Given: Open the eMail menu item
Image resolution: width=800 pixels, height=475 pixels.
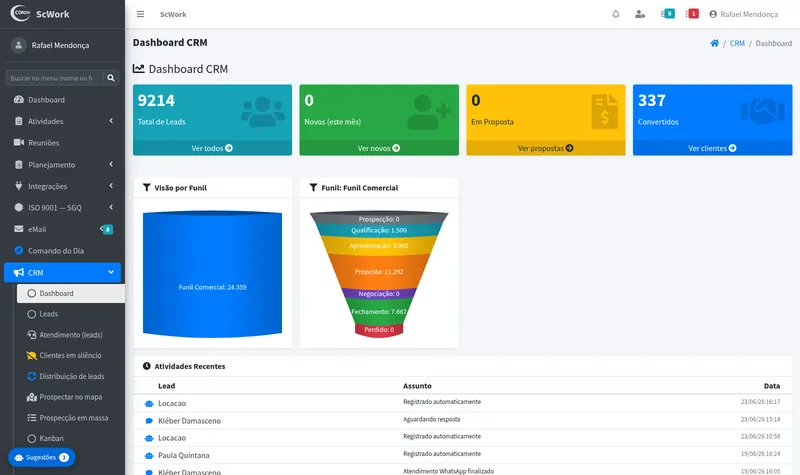Looking at the screenshot, I should tap(62, 230).
